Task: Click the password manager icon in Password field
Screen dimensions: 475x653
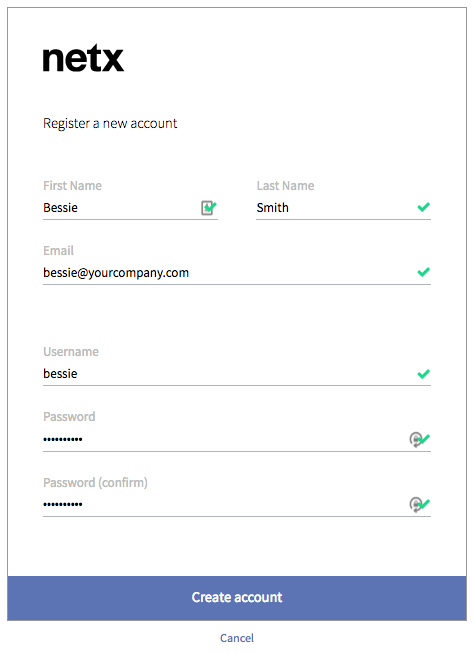Action: coord(415,439)
